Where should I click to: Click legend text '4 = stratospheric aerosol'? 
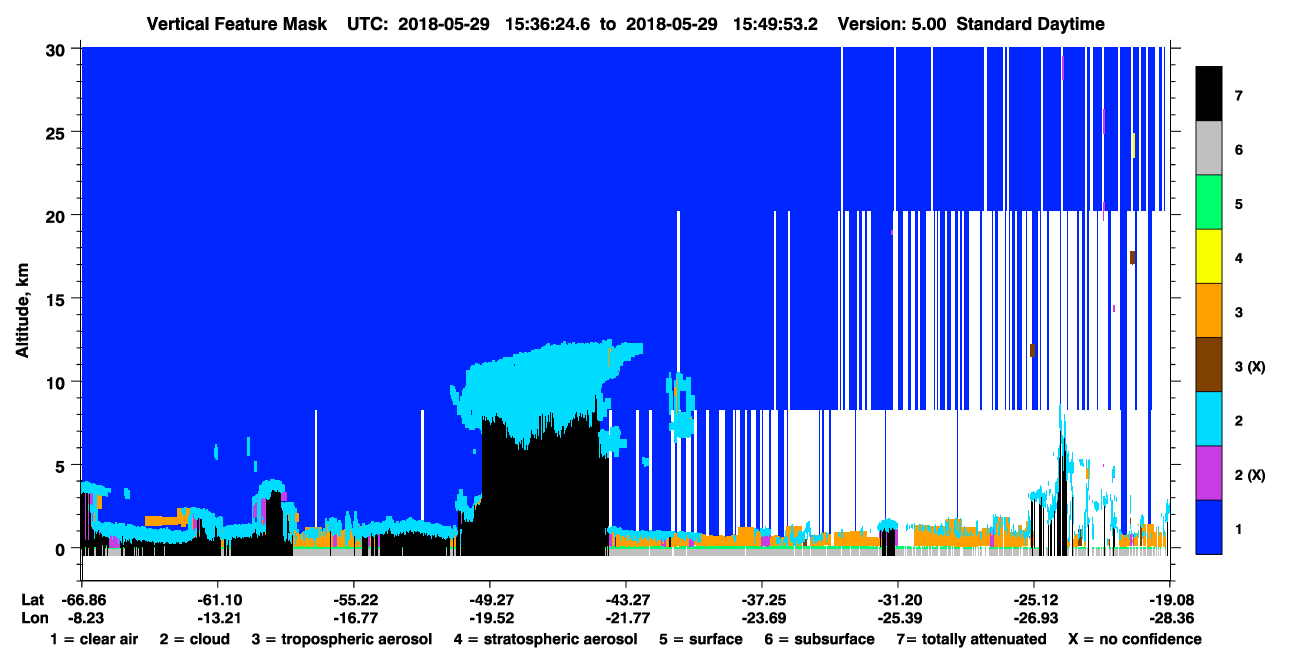coord(546,639)
